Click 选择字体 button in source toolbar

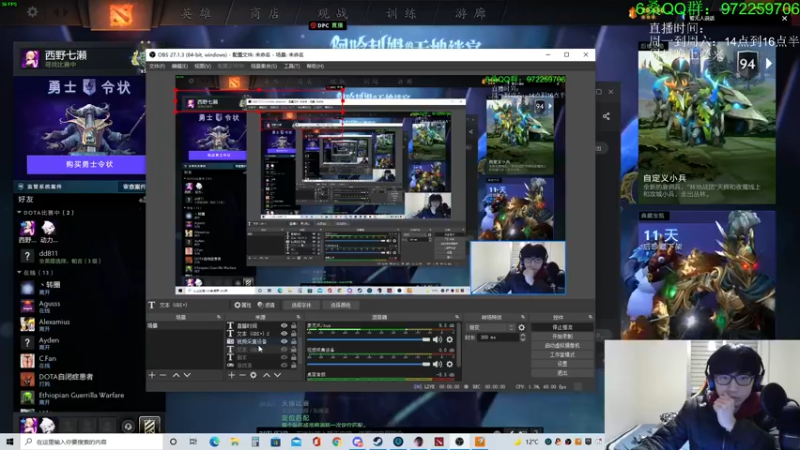click(301, 305)
